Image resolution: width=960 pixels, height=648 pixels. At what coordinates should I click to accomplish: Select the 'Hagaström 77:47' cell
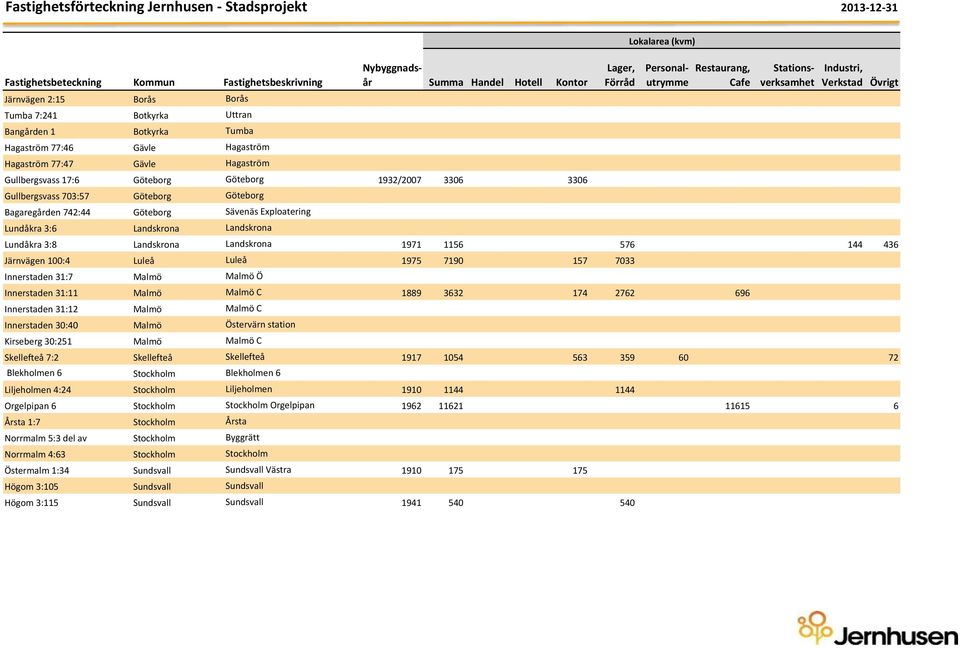tap(39, 164)
